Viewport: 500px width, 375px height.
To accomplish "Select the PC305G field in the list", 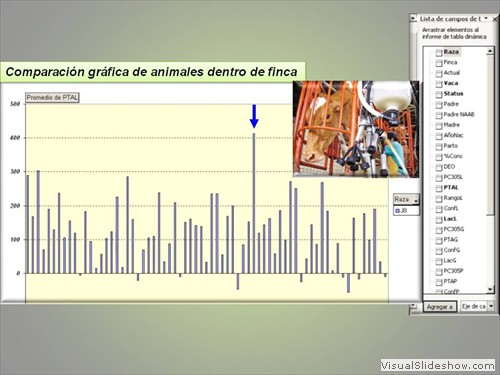I will [454, 229].
